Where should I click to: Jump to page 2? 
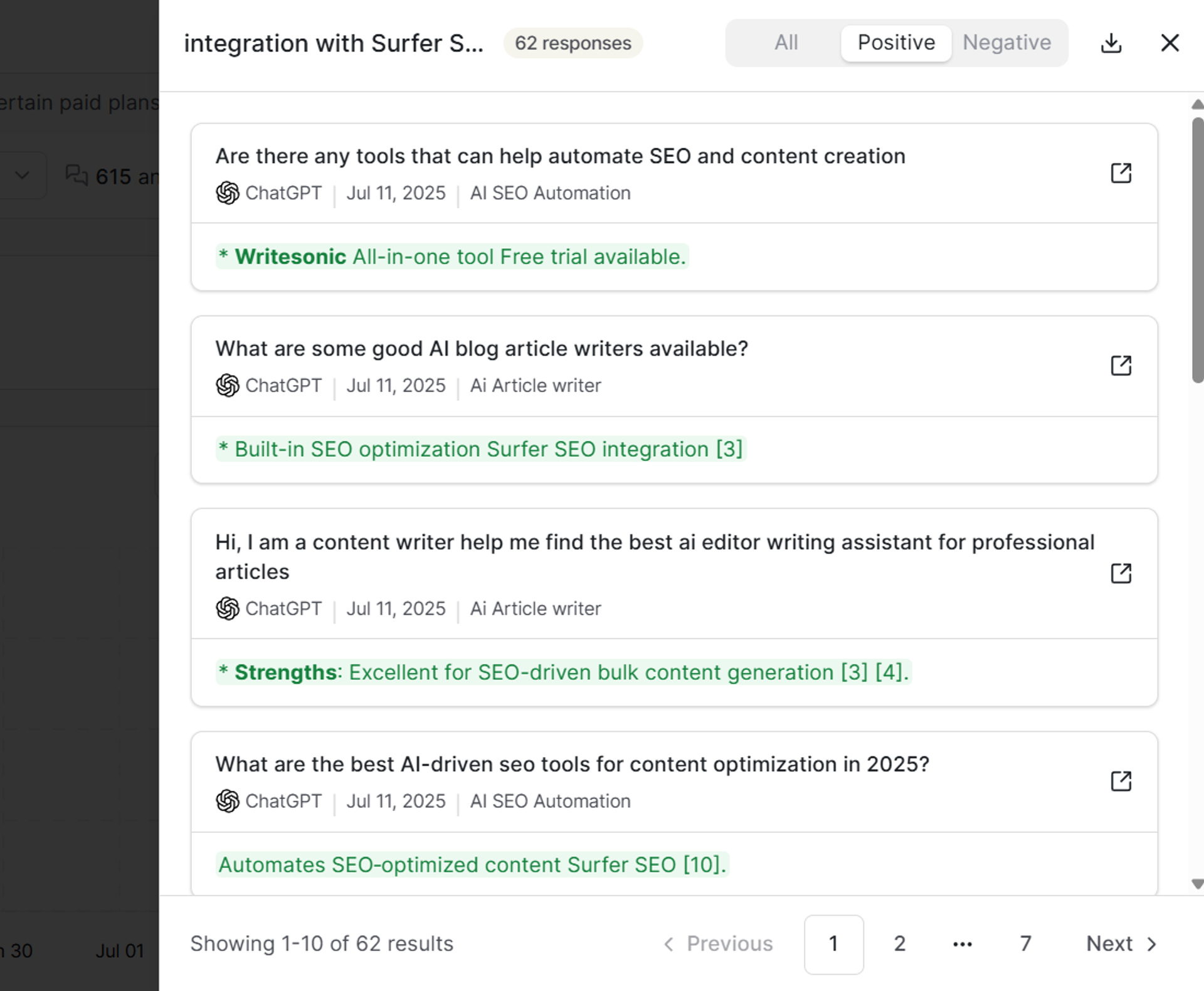click(x=899, y=944)
